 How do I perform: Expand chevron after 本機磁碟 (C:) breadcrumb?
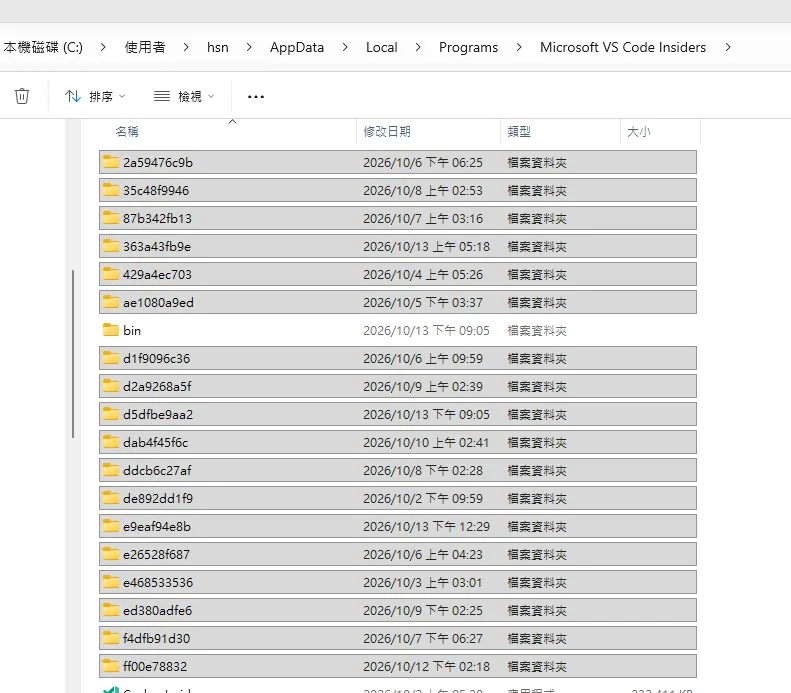103,47
